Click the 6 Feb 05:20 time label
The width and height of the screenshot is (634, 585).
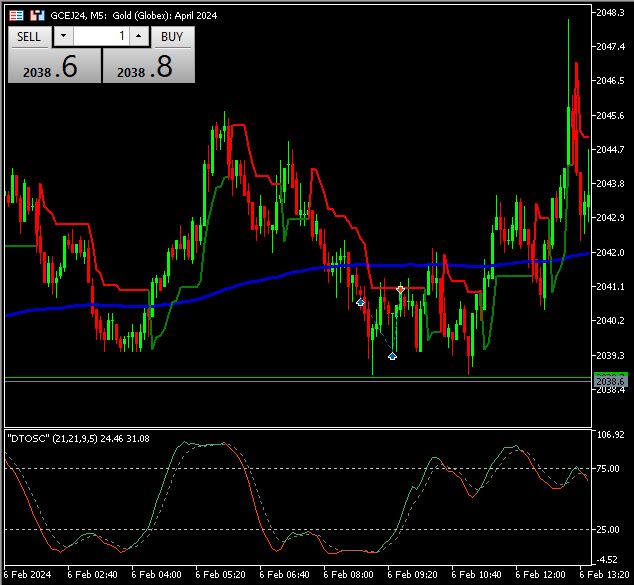[220, 574]
